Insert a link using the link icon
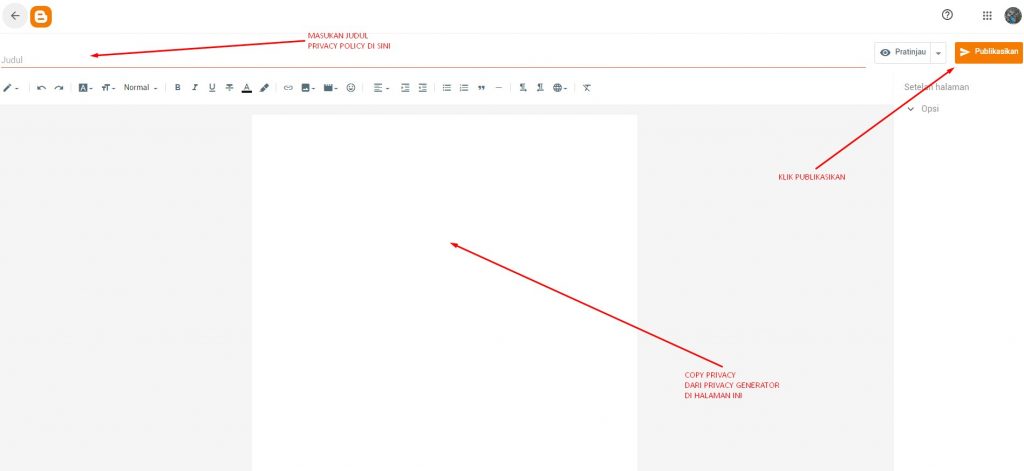This screenshot has width=1024, height=471. point(288,88)
